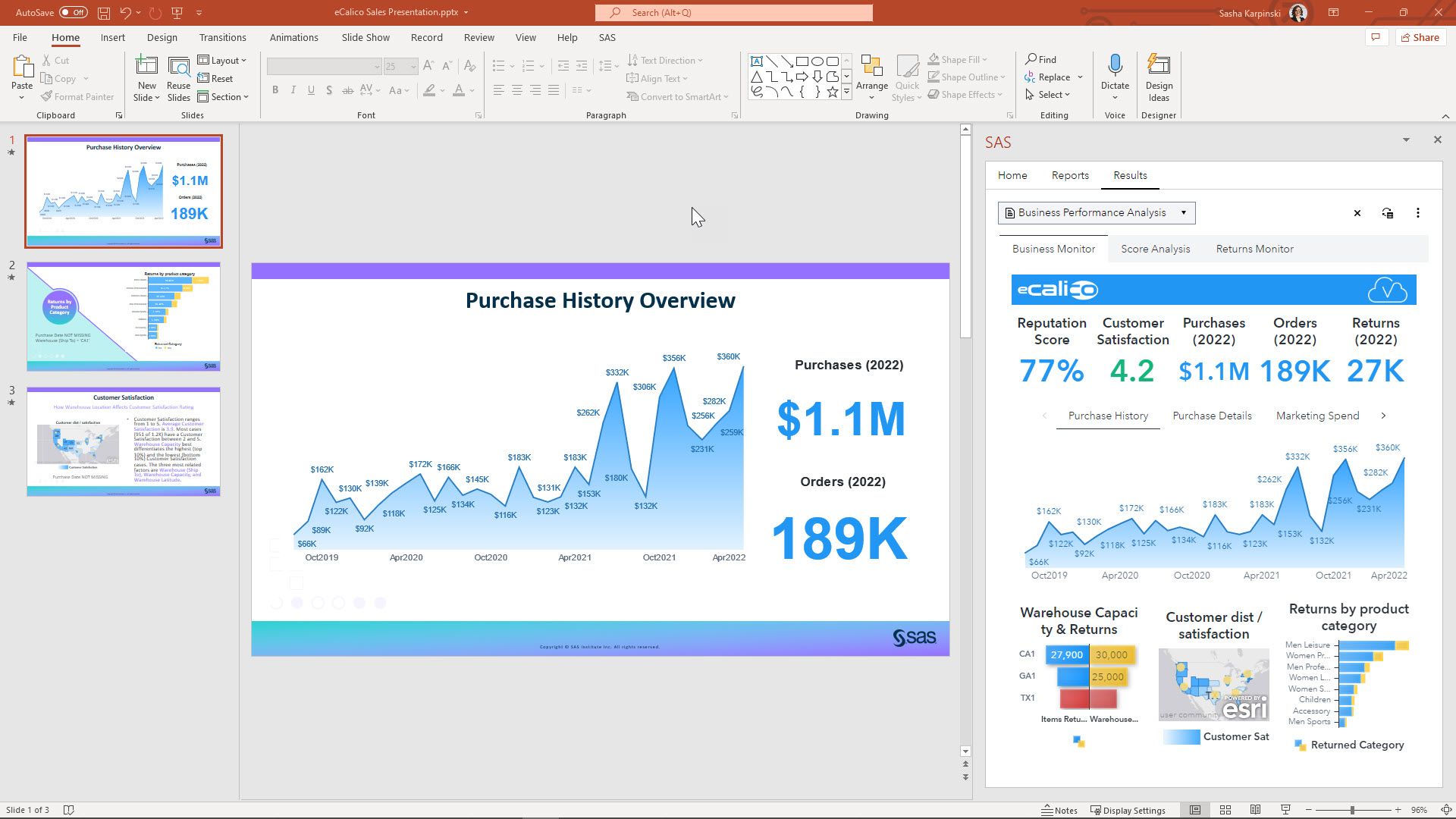Switch to Score Analysis tab
This screenshot has height=819, width=1456.
coord(1155,249)
